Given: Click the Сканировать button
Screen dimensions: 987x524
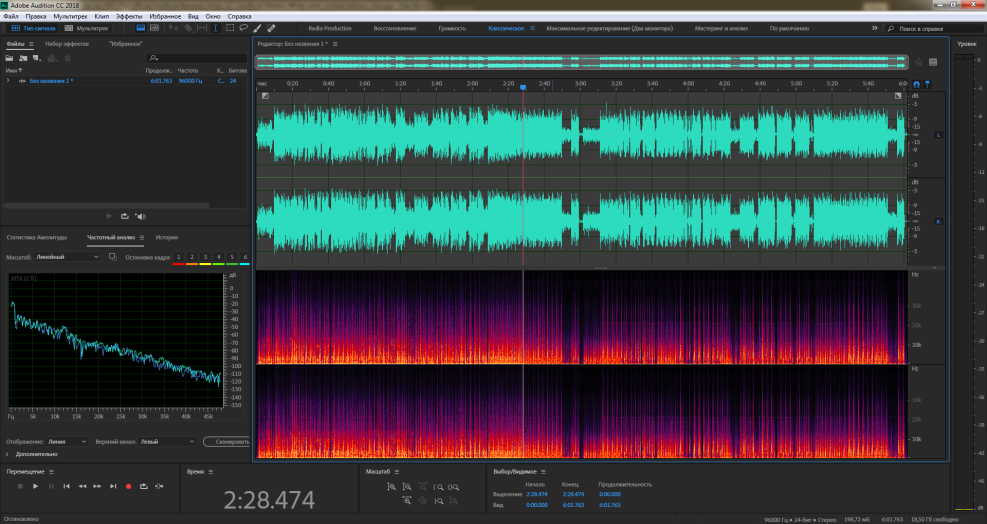Looking at the screenshot, I should [x=225, y=441].
